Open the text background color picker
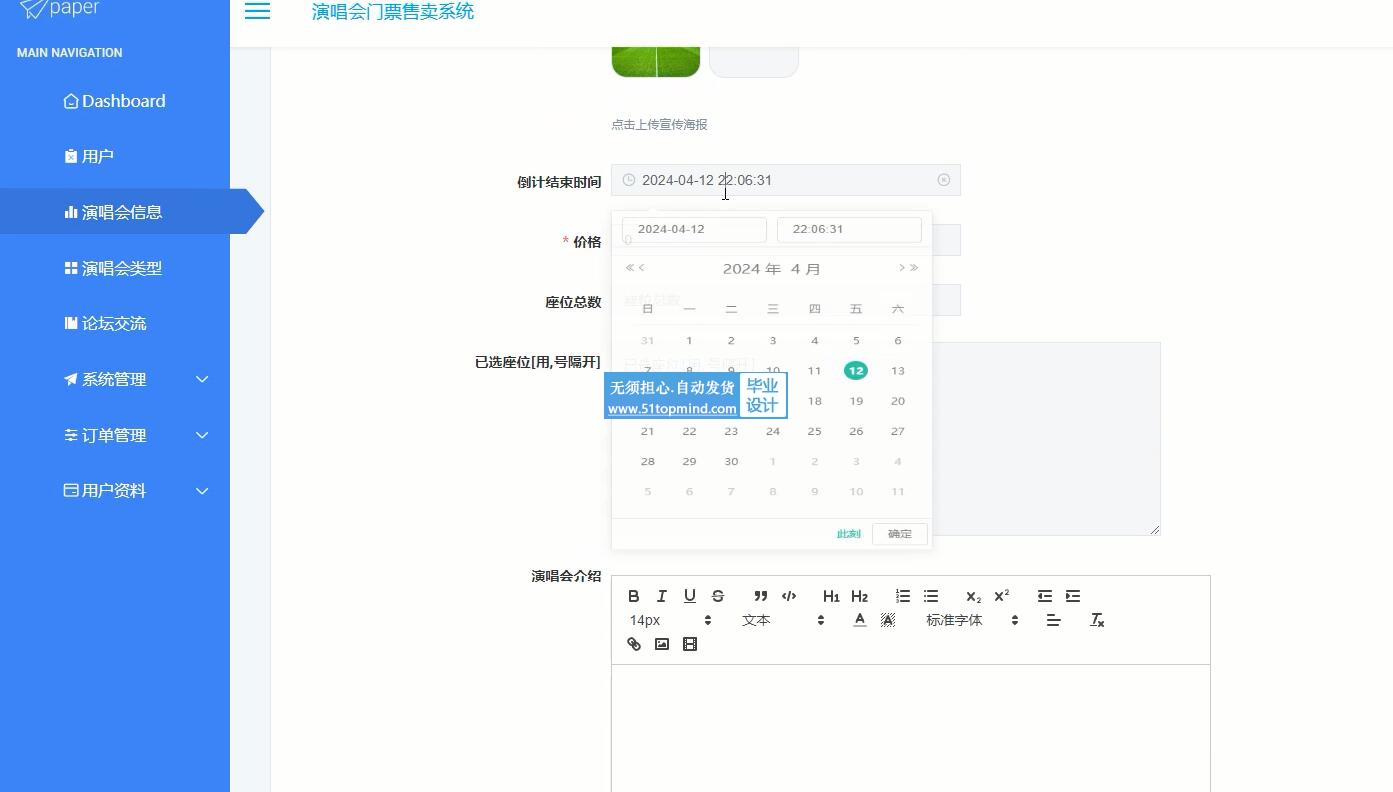The width and height of the screenshot is (1393, 792). click(x=887, y=620)
